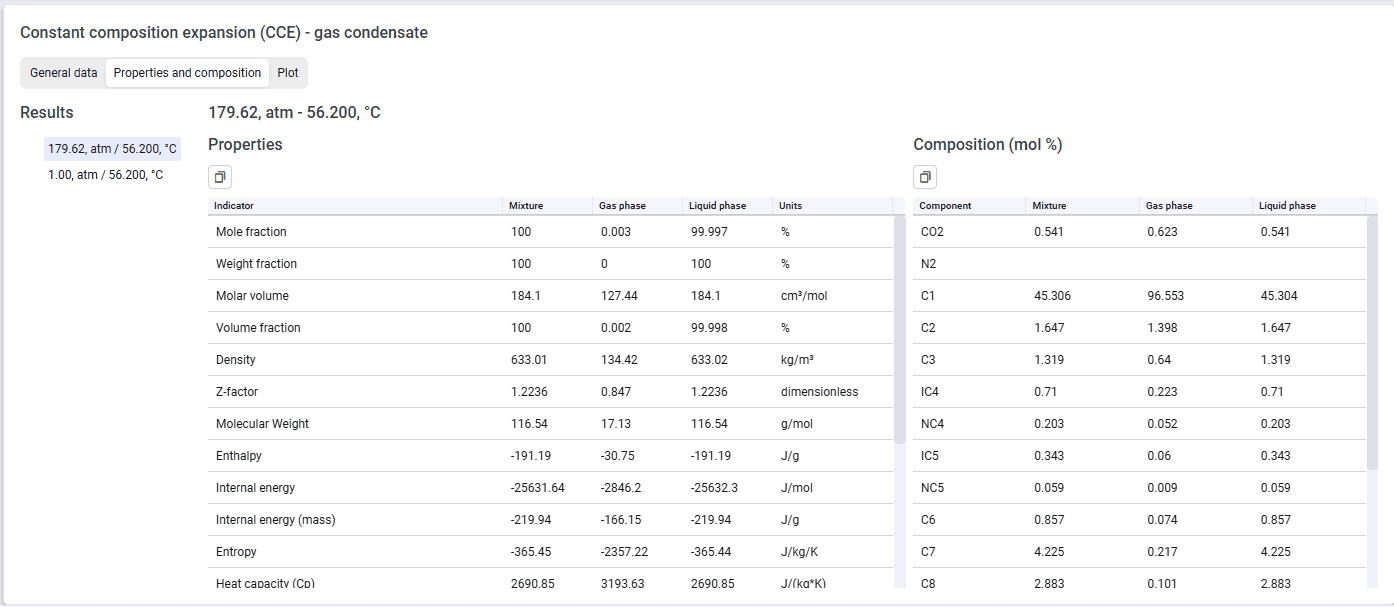Click the Internal energy (mass) indicator cell

coord(355,520)
